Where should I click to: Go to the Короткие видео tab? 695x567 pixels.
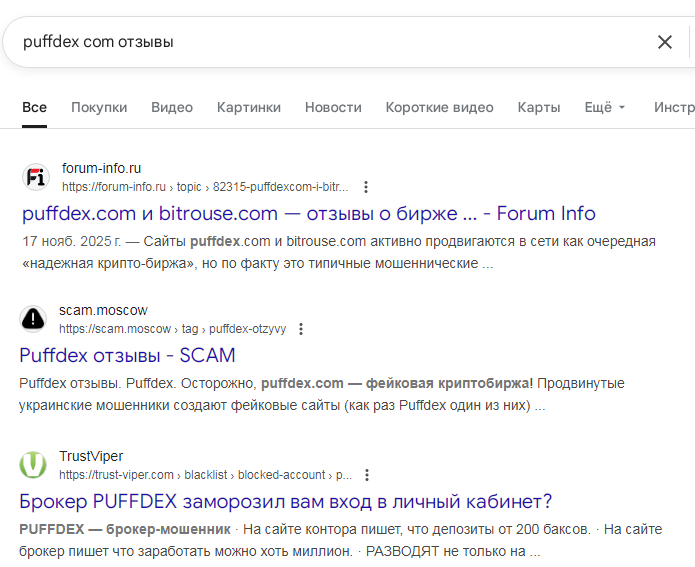coord(439,108)
